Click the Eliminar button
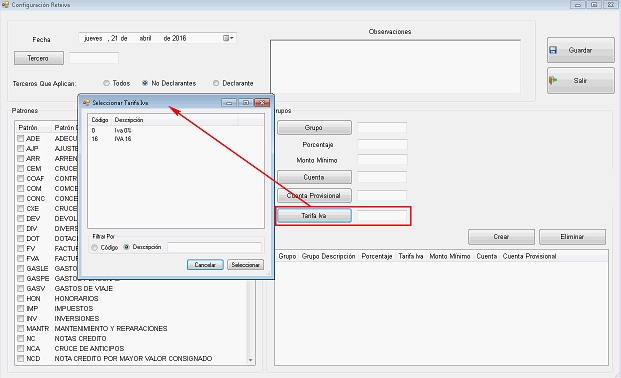The image size is (621, 378). 572,237
